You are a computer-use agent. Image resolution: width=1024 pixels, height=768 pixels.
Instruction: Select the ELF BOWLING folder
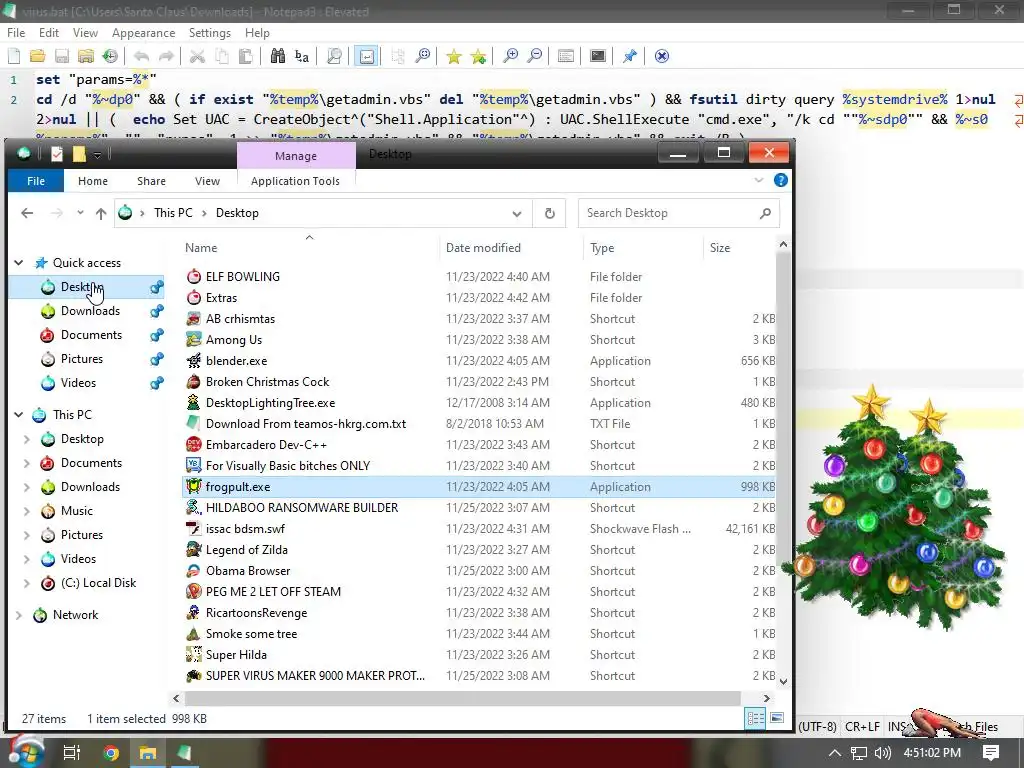click(x=478, y=277)
